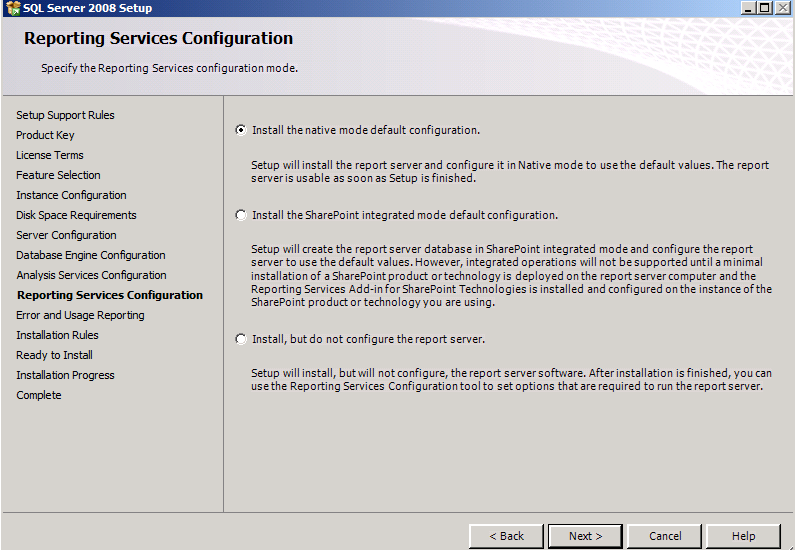Click the SharePoint integrated mode description paragraph

tap(511, 275)
